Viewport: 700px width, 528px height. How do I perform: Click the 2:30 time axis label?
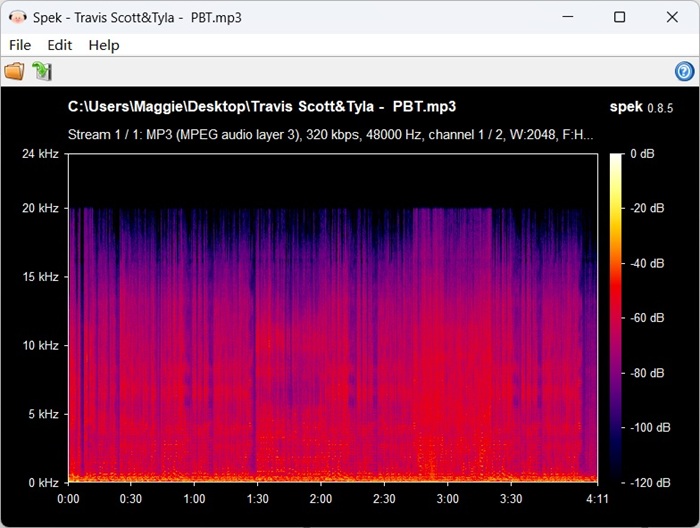(384, 499)
